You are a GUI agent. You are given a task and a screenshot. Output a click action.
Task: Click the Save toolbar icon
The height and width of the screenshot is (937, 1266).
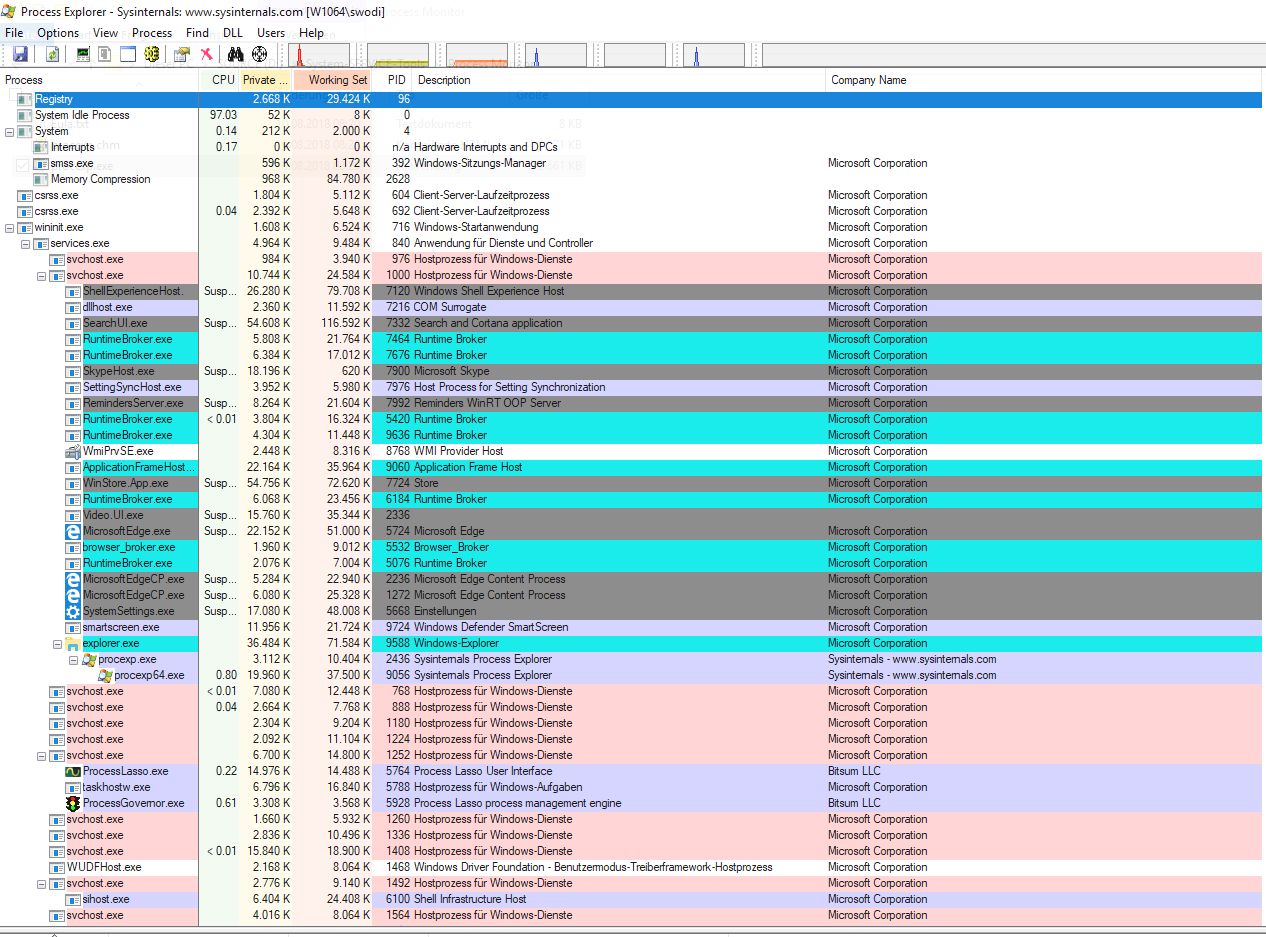pyautogui.click(x=20, y=54)
